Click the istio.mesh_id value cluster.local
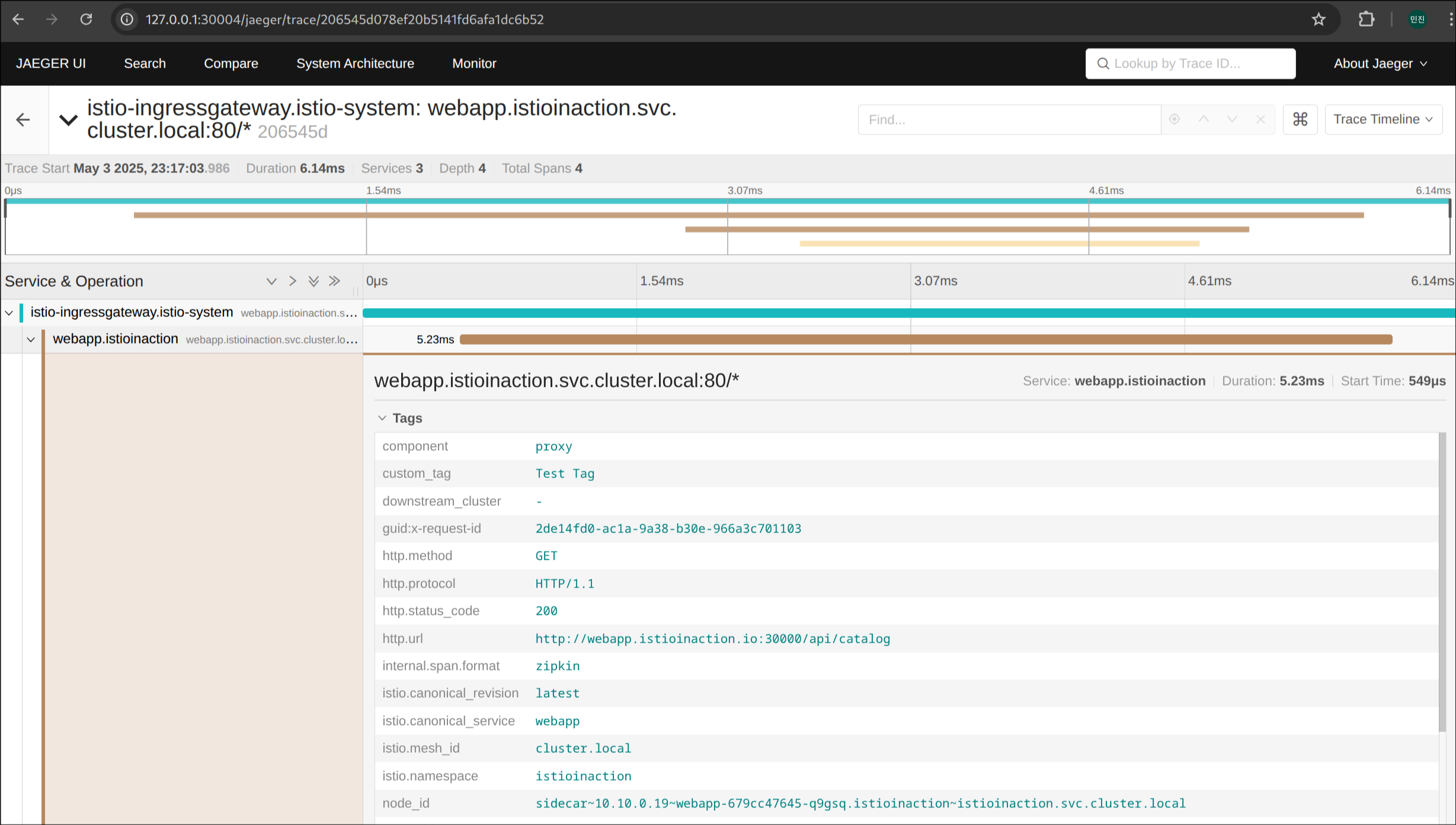 pos(583,749)
